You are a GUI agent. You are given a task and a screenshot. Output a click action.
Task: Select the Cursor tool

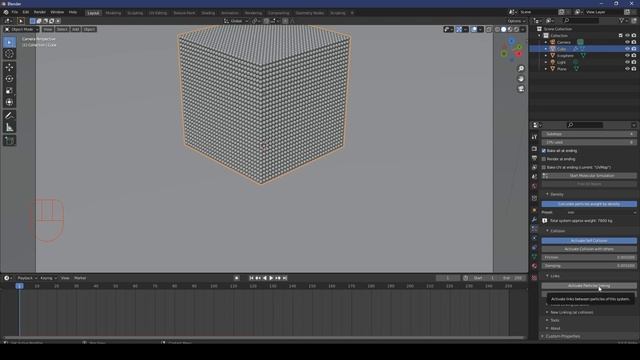point(9,54)
